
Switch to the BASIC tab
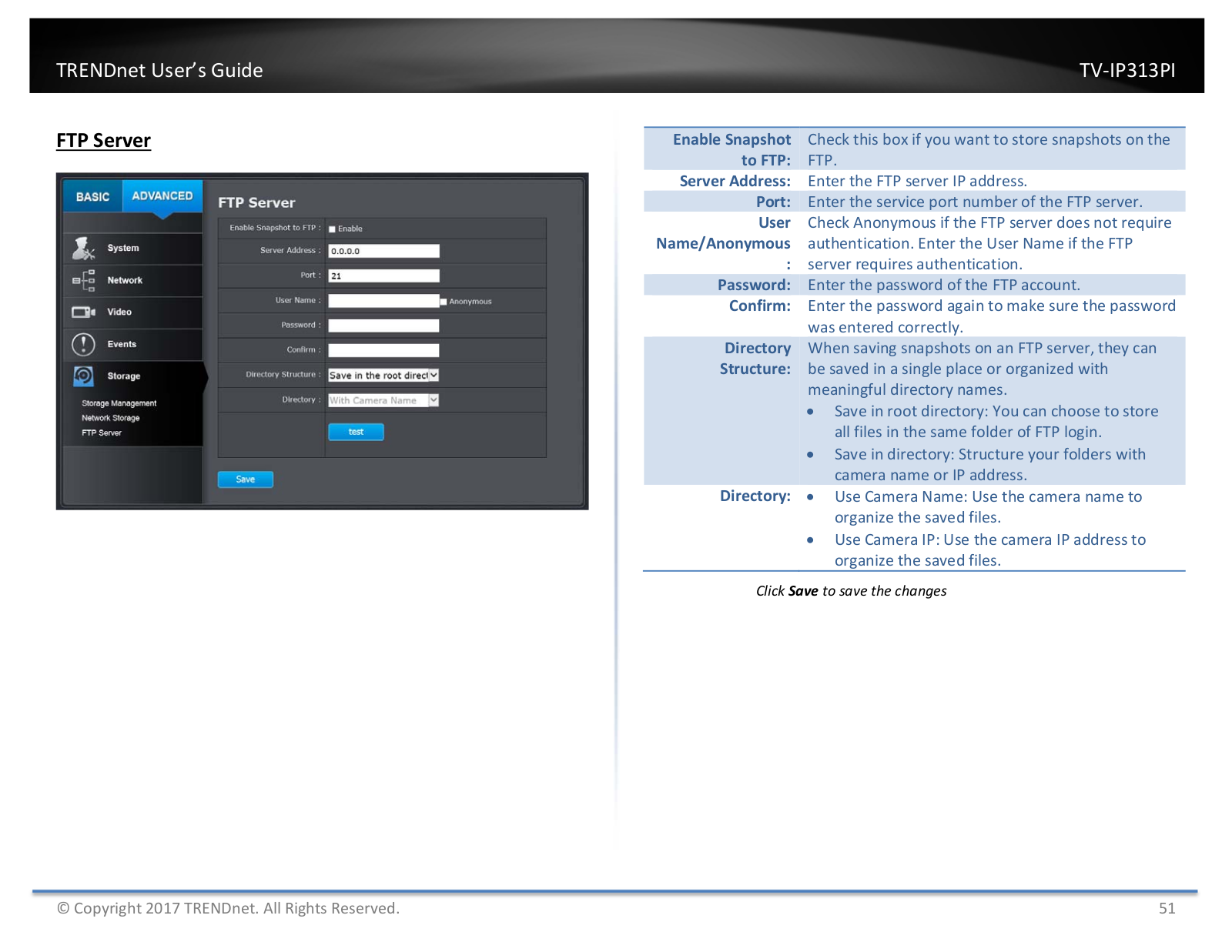[x=93, y=196]
